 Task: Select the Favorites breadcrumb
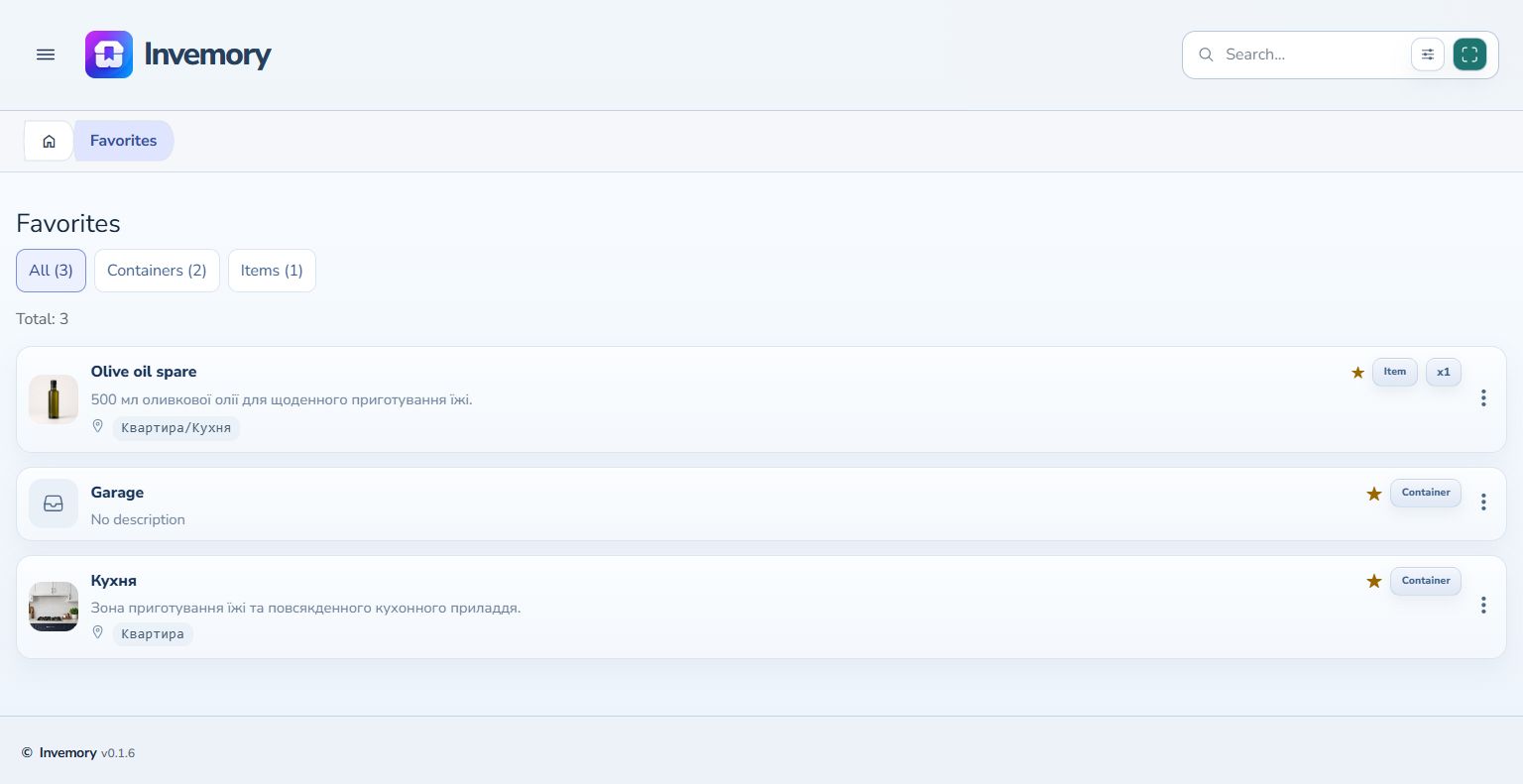[x=124, y=141]
